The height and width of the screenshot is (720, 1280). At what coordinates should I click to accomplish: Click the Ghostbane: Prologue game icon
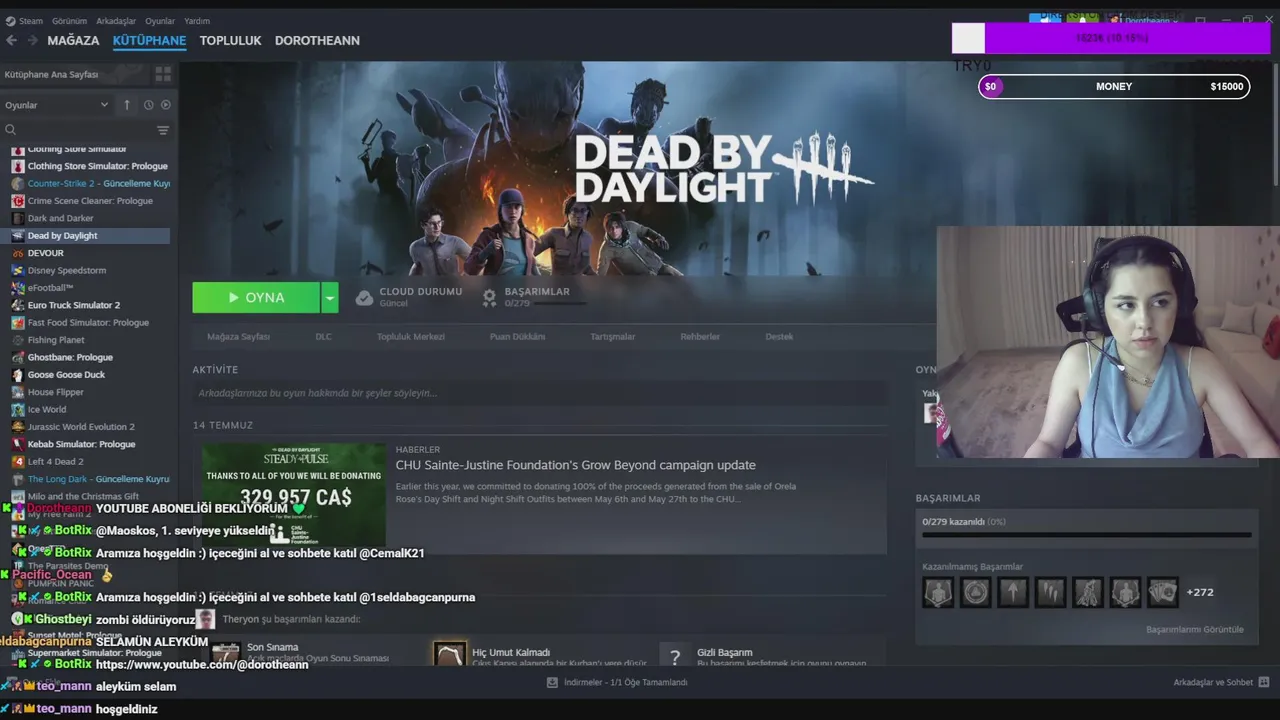pos(18,357)
